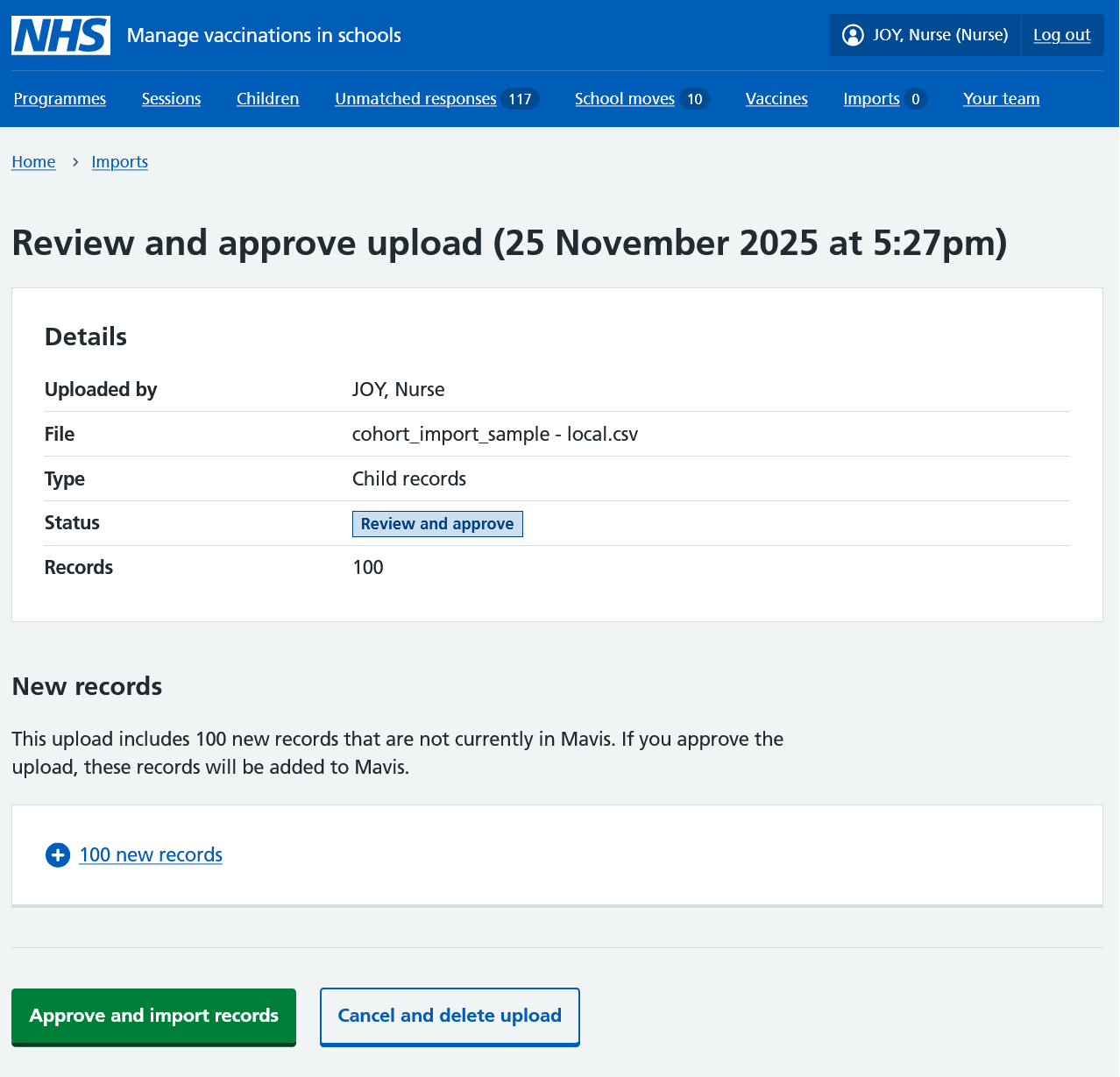The height and width of the screenshot is (1077, 1120).
Task: Click the Review and approve status tag
Action: click(x=436, y=523)
